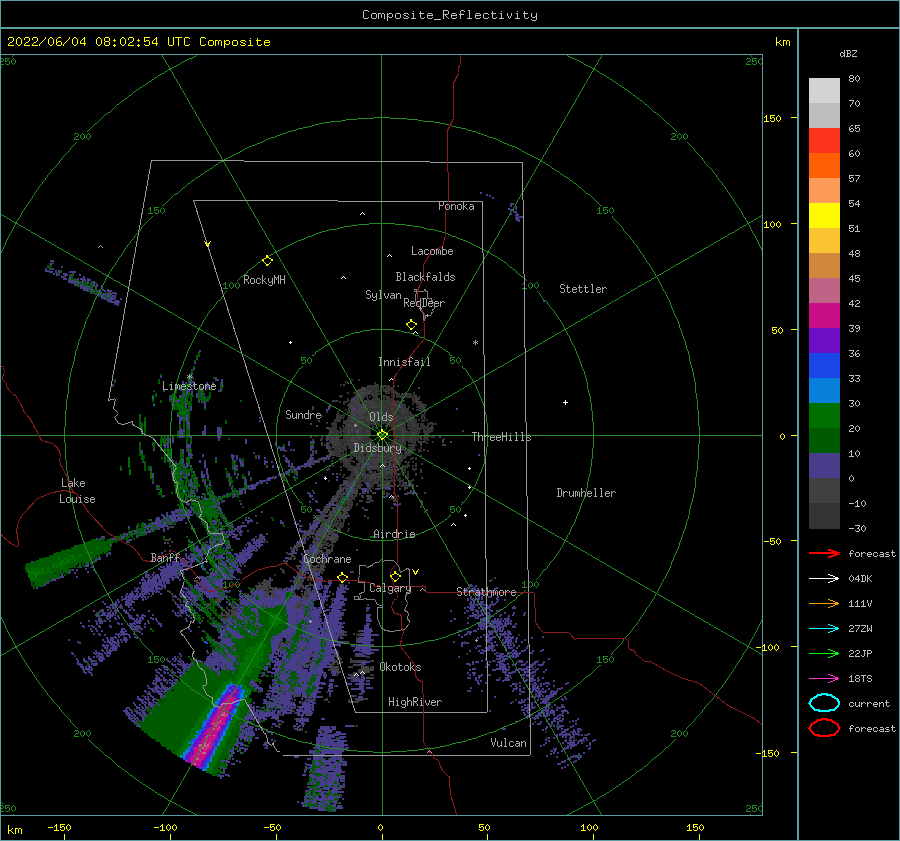Image resolution: width=900 pixels, height=841 pixels.
Task: Click yellow diamond marker above Calgary label
Action: (395, 576)
